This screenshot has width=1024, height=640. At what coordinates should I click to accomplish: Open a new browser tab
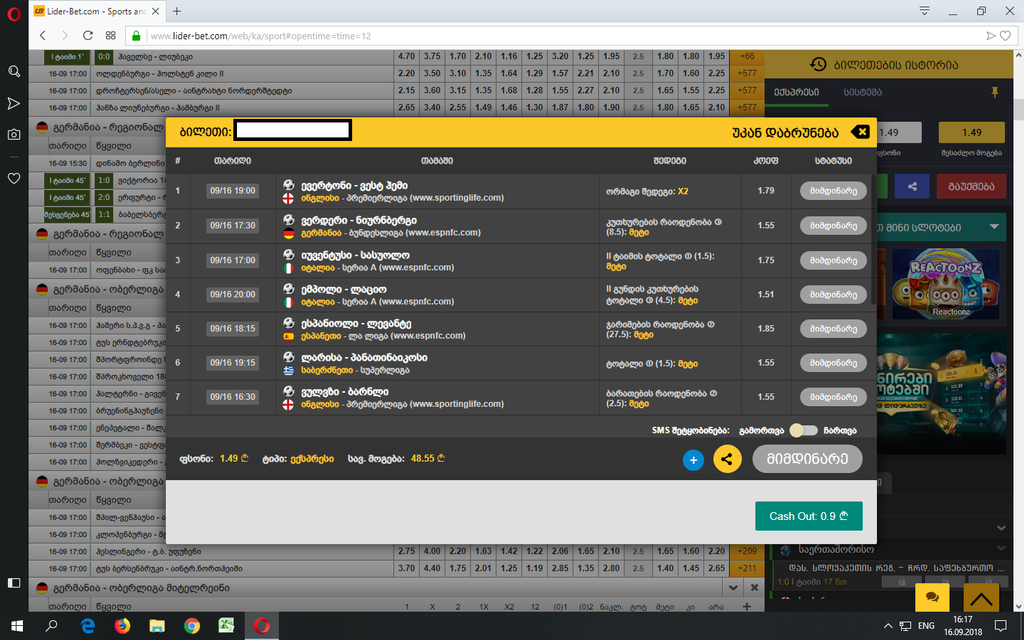pyautogui.click(x=176, y=11)
